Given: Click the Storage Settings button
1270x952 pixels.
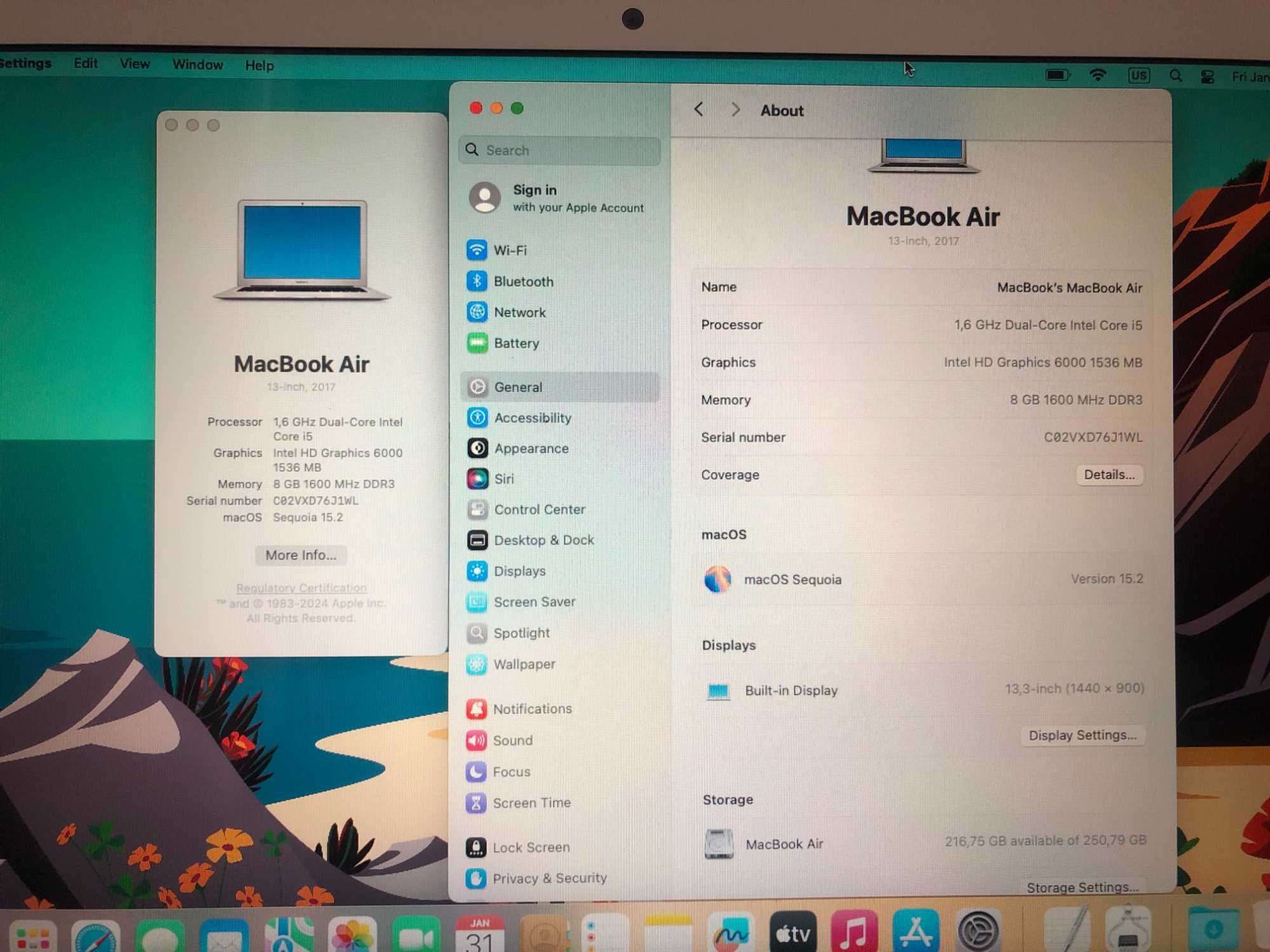Looking at the screenshot, I should 1083,887.
